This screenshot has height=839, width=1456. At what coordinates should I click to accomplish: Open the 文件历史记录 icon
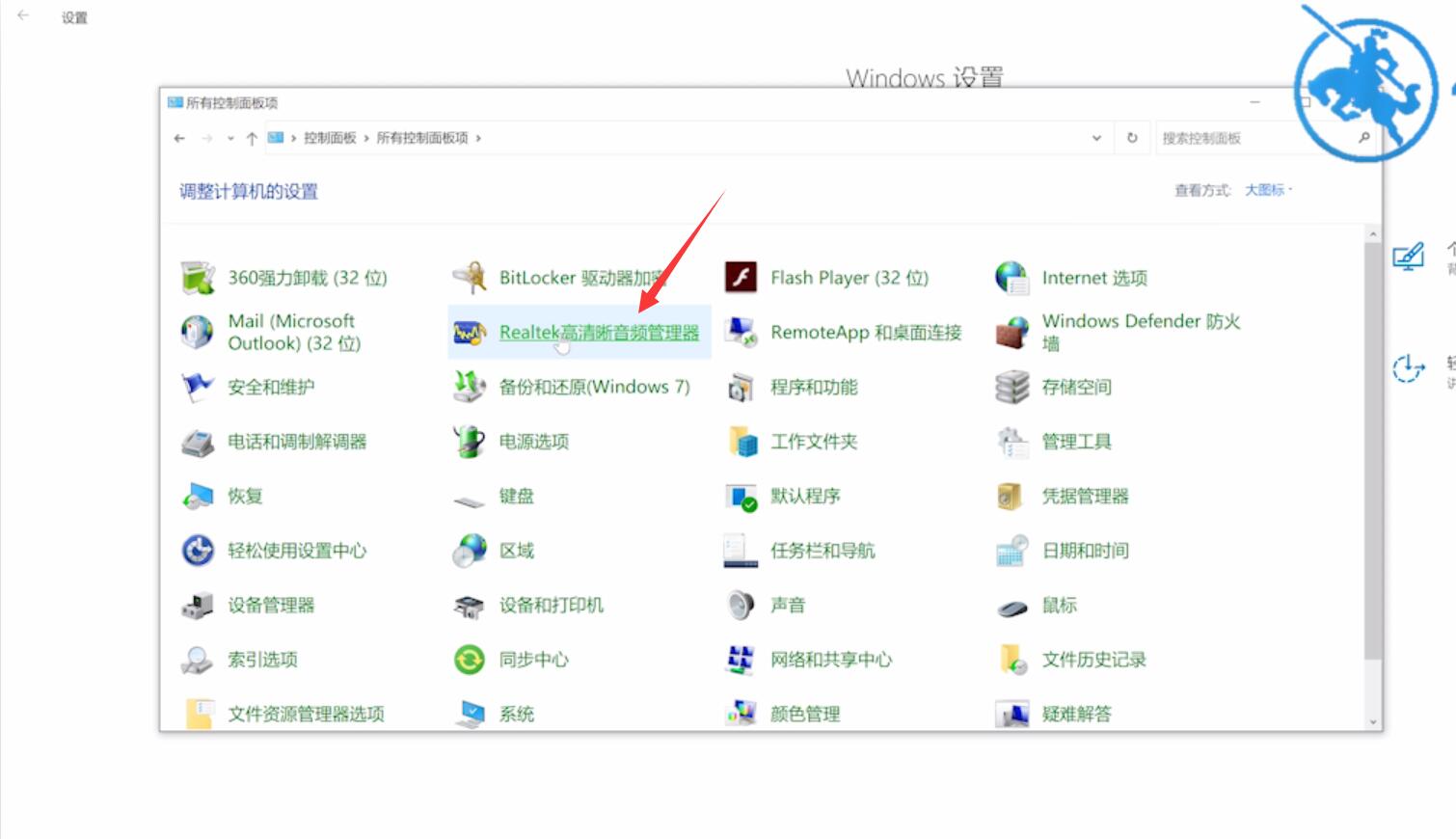coord(1011,660)
